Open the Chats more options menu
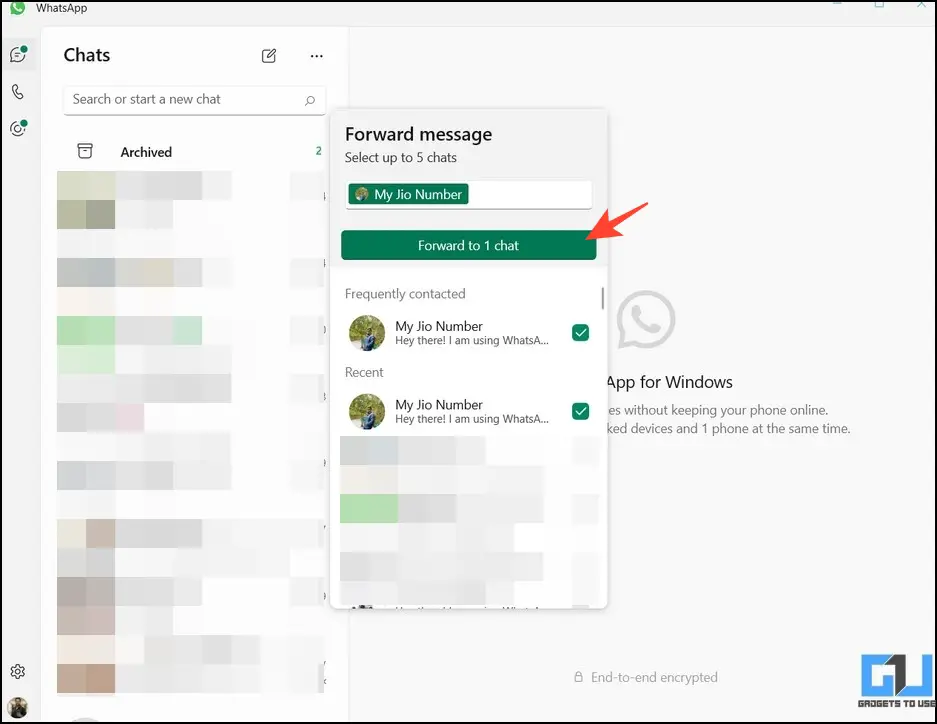 (x=317, y=56)
